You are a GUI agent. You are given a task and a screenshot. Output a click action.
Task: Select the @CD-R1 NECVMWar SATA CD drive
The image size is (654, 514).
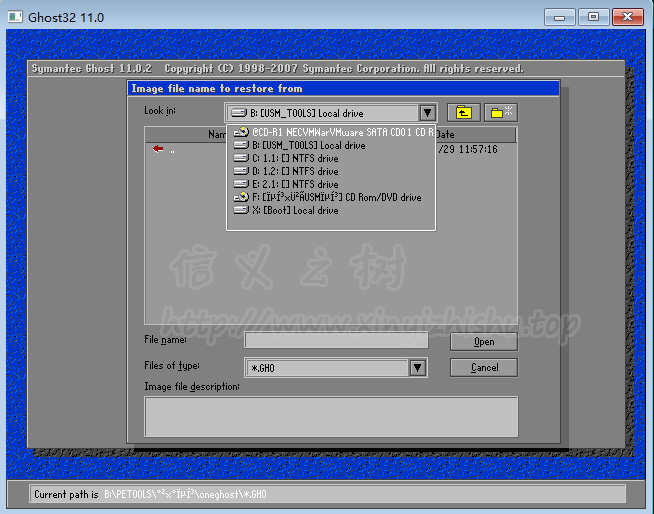click(x=332, y=132)
